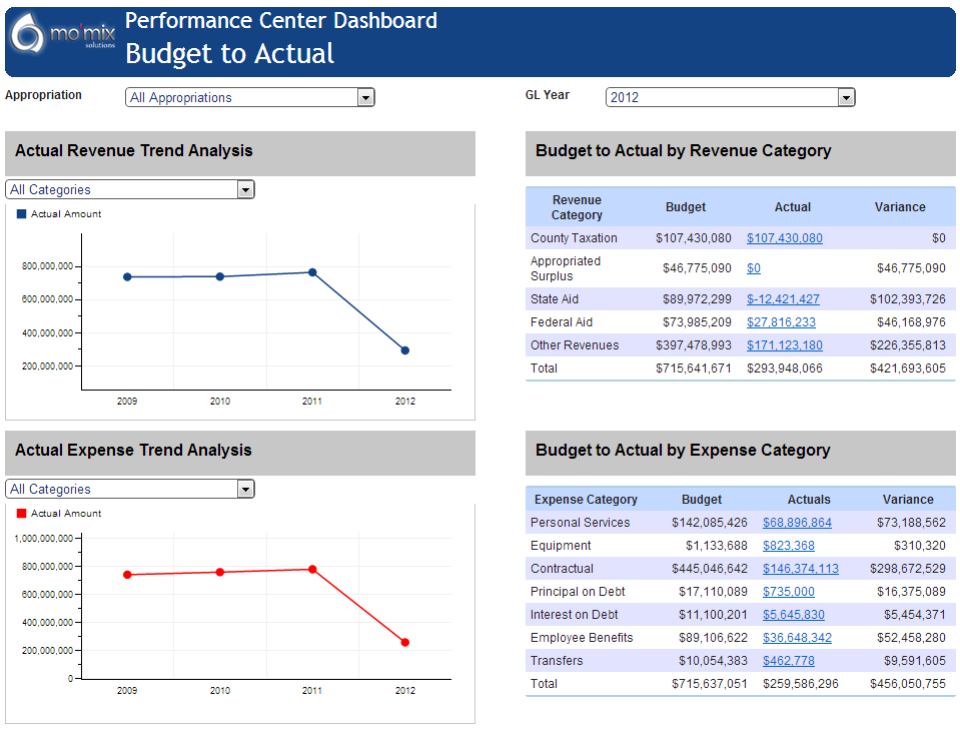Click the Performance Center Dashboard title
The width and height of the screenshot is (960, 732).
pos(281,21)
